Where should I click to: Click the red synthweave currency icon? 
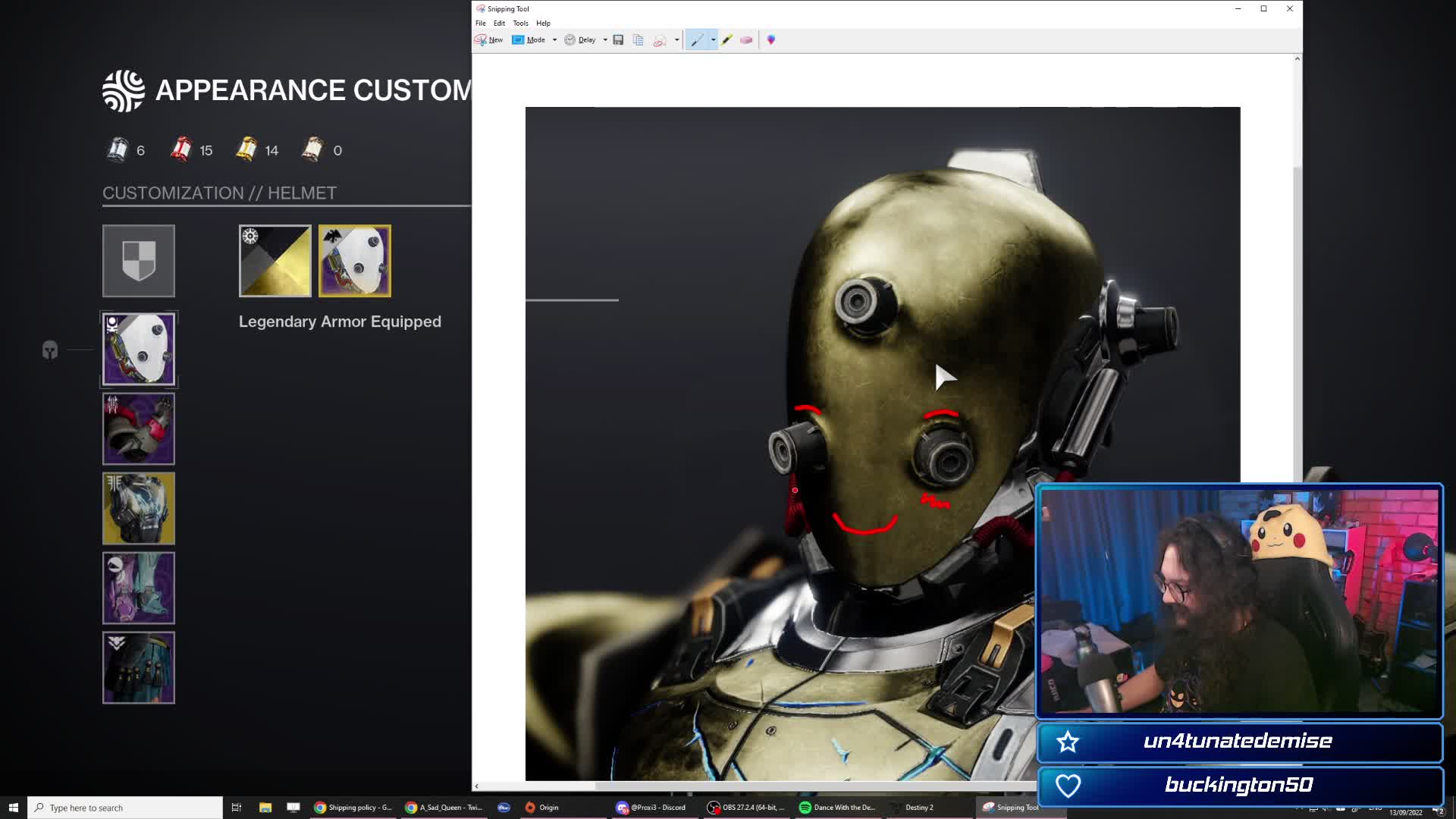coord(180,149)
